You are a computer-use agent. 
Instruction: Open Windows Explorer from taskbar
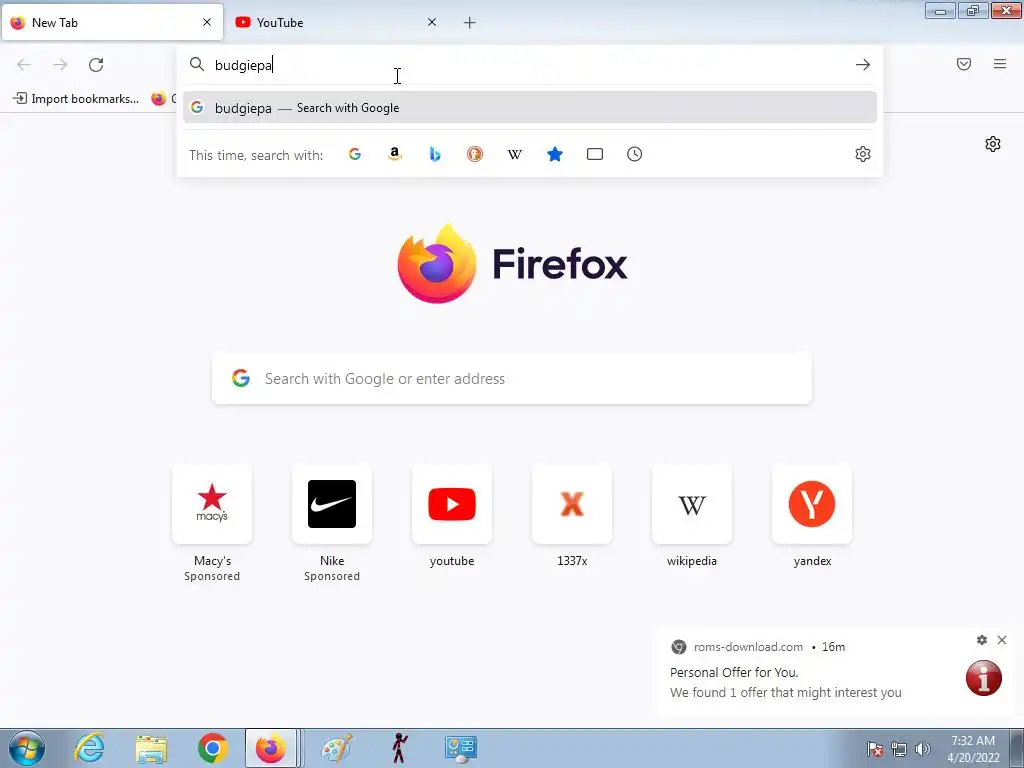click(x=151, y=748)
